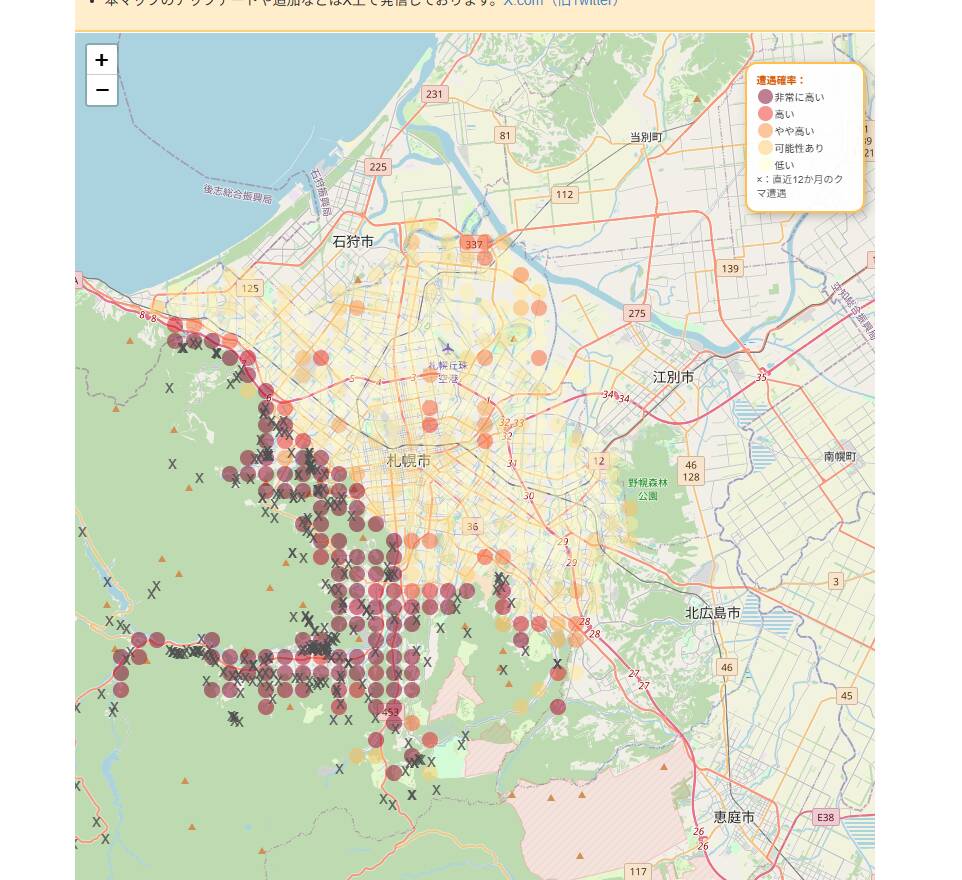Click route 231 shield on map
The height and width of the screenshot is (880, 962).
[434, 94]
